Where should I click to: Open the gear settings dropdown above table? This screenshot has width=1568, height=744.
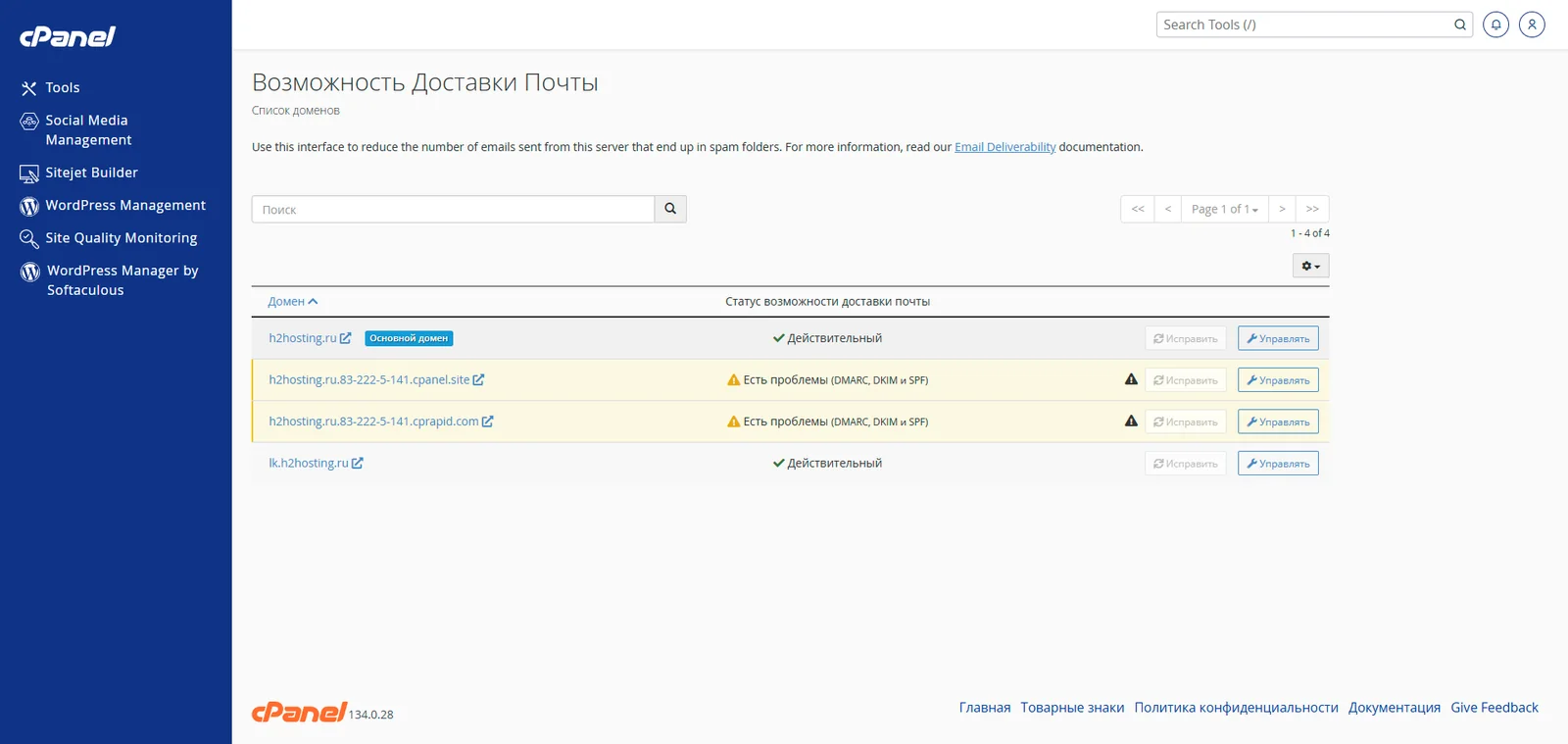(1311, 266)
